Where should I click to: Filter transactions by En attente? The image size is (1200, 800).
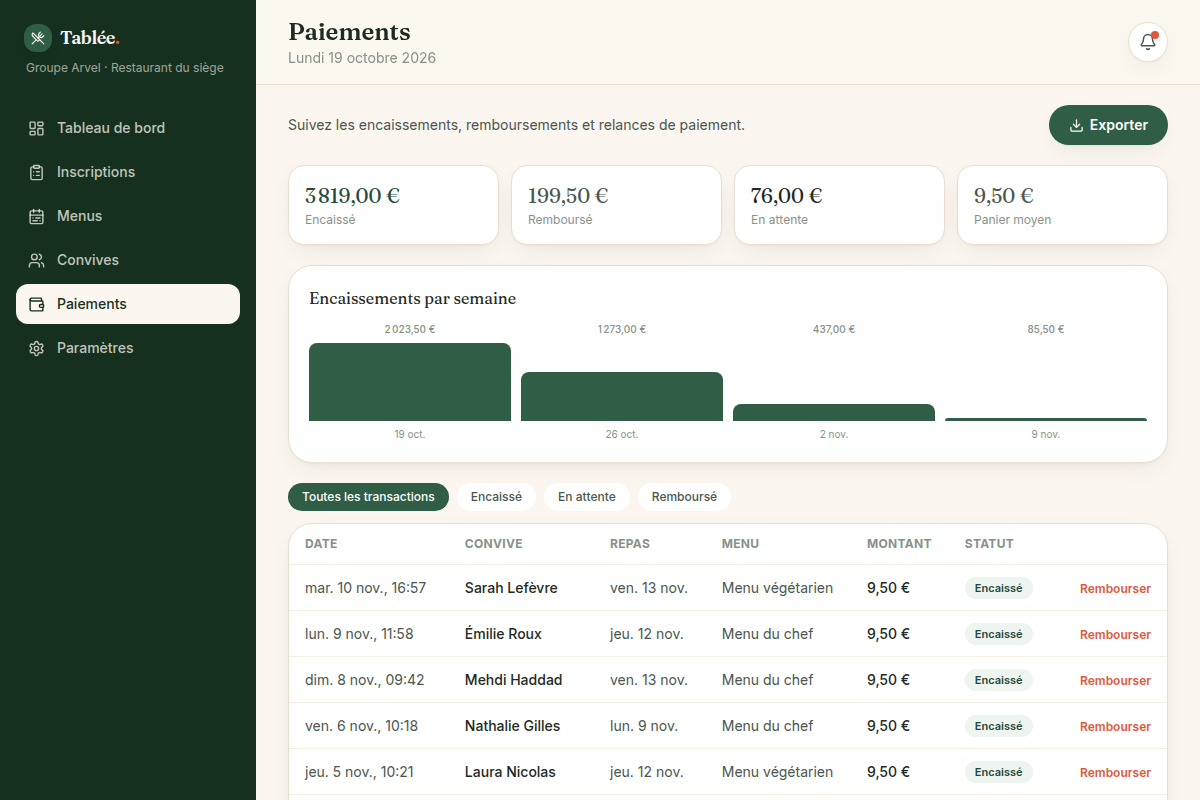587,497
